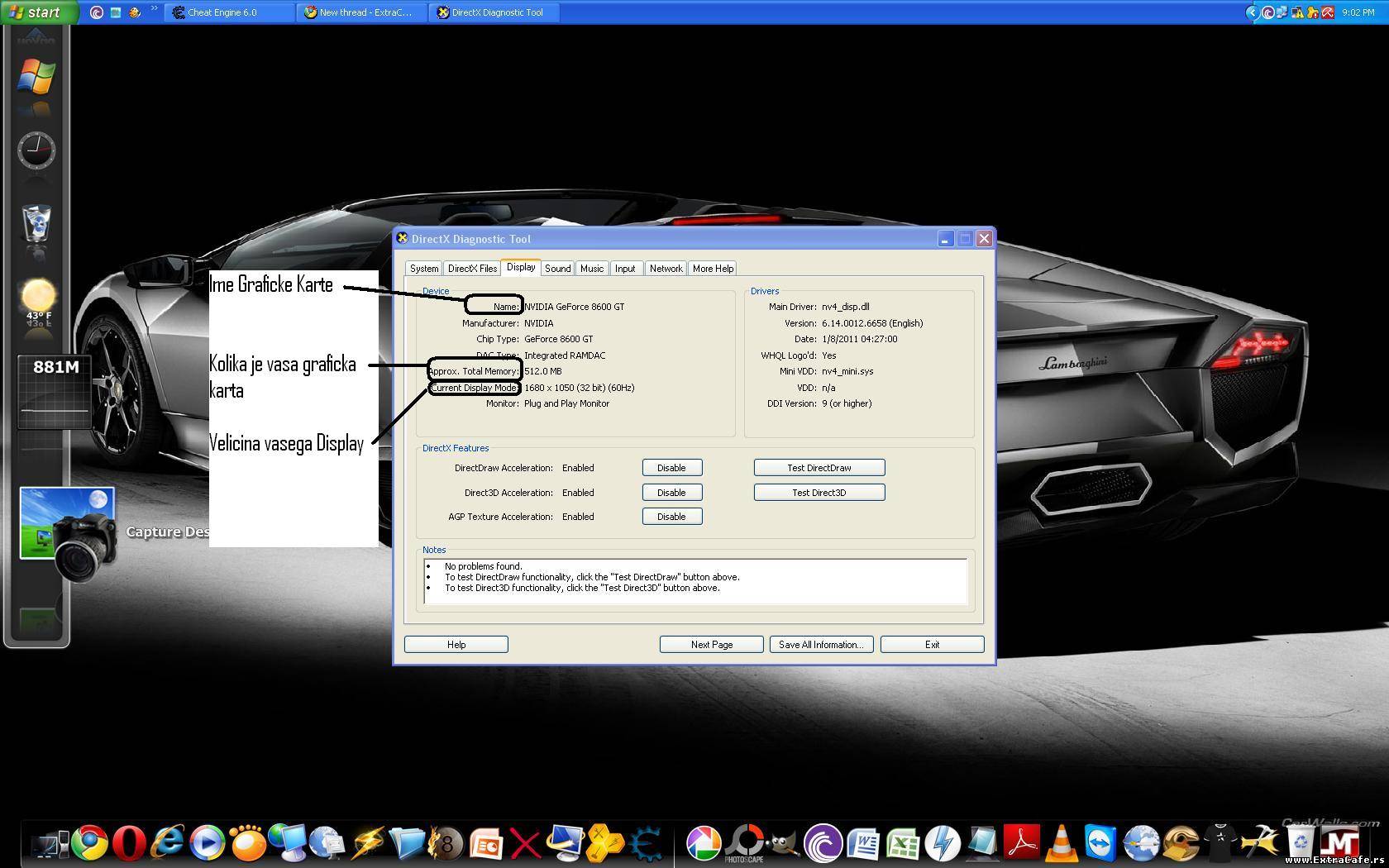Launch the 8-ball game dock icon

[x=446, y=843]
